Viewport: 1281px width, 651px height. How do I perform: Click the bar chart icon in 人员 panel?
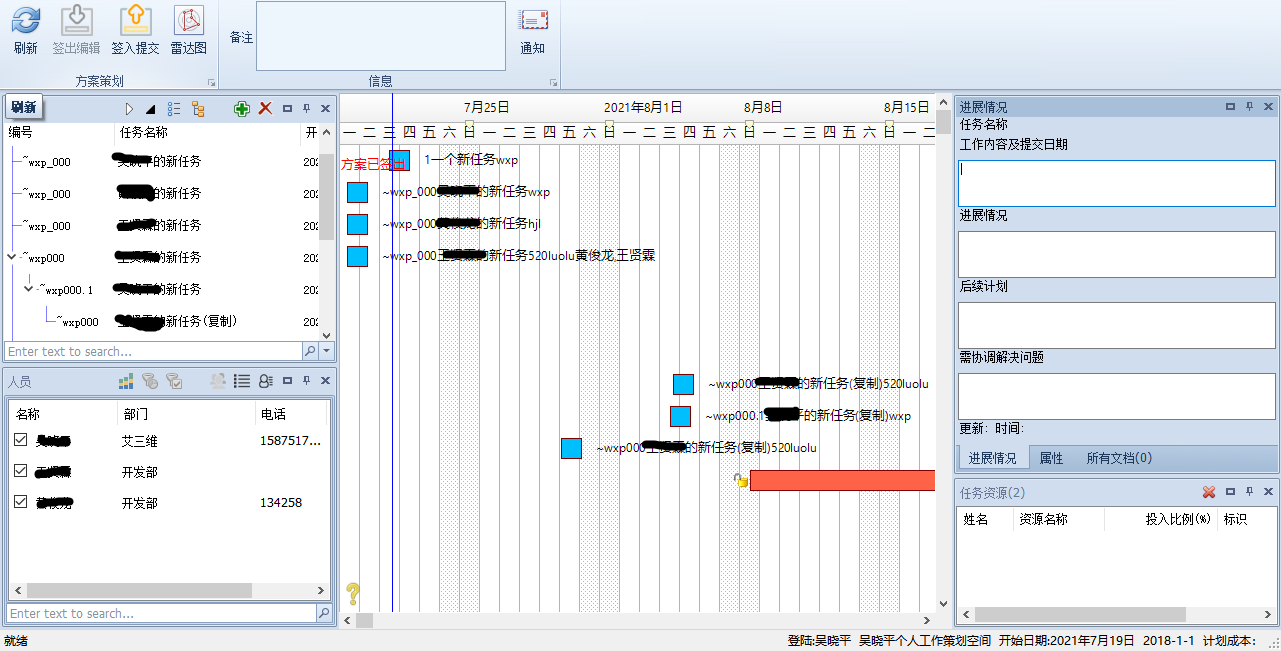[x=125, y=380]
